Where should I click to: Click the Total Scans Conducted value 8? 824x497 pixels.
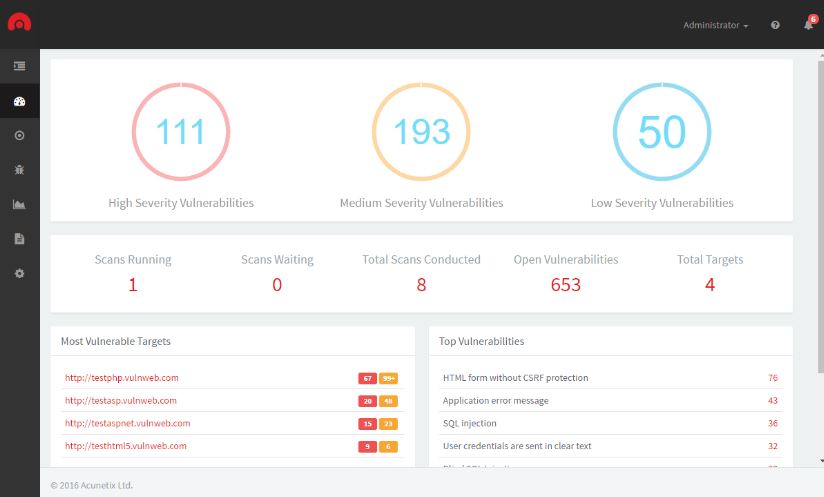[x=421, y=285]
